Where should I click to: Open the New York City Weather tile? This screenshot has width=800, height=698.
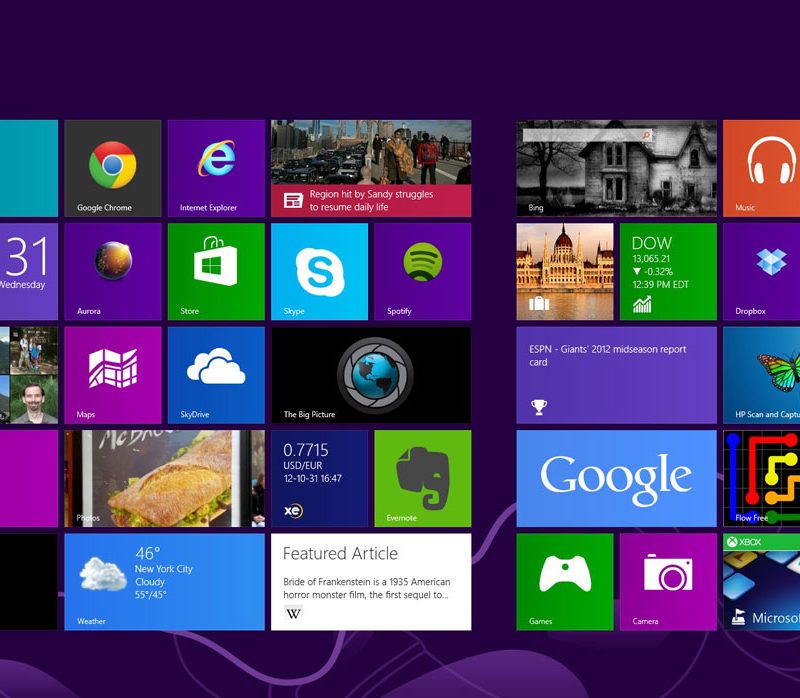[x=164, y=580]
